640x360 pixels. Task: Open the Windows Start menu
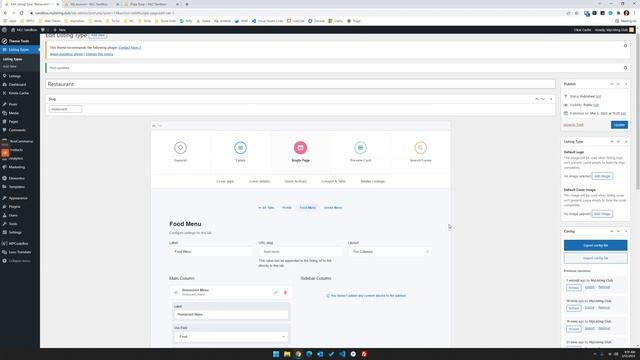point(276,354)
